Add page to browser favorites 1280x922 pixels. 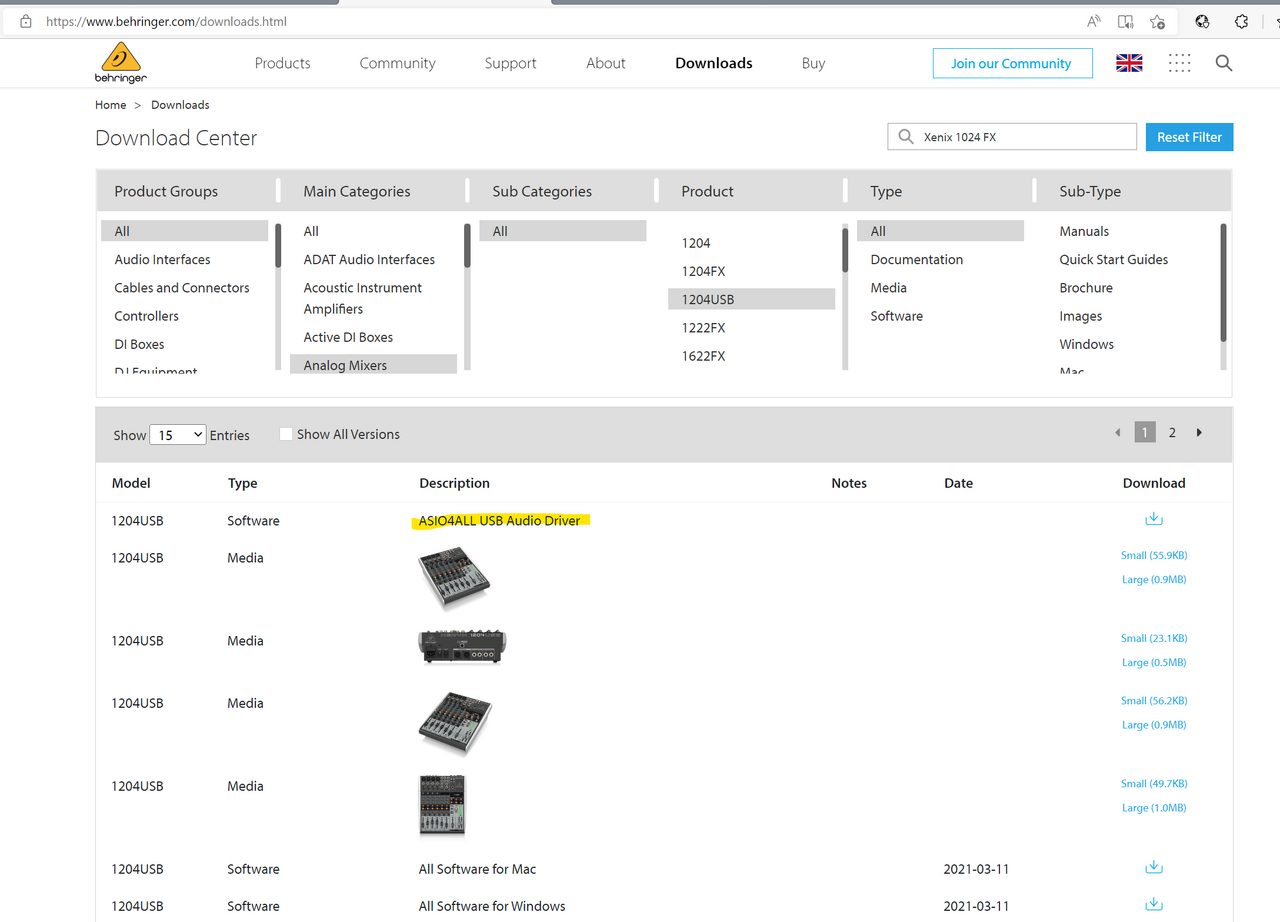(x=1157, y=21)
